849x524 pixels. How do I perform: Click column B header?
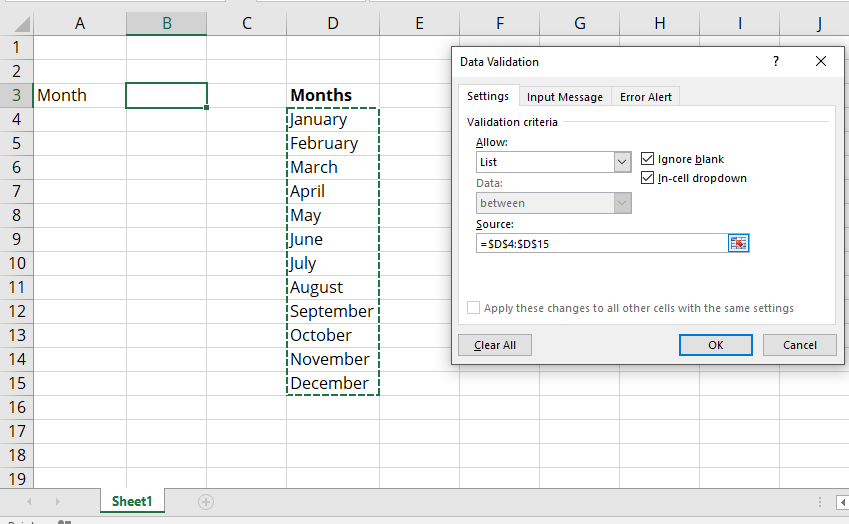pyautogui.click(x=166, y=23)
